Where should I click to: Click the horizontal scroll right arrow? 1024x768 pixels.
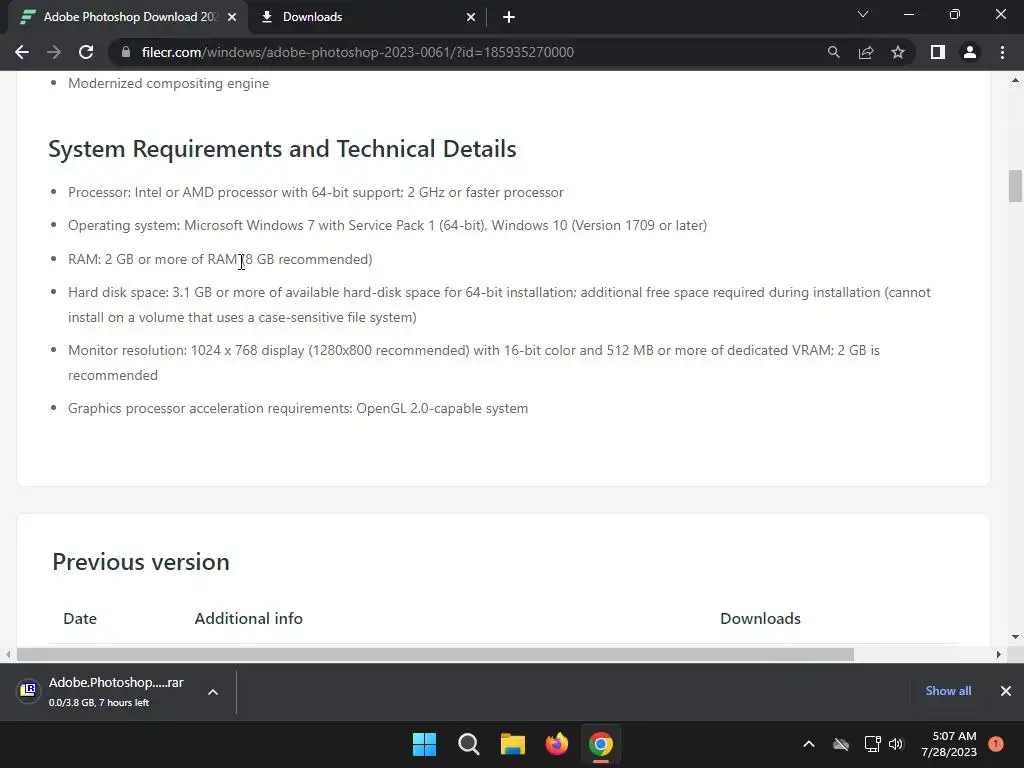click(x=998, y=654)
